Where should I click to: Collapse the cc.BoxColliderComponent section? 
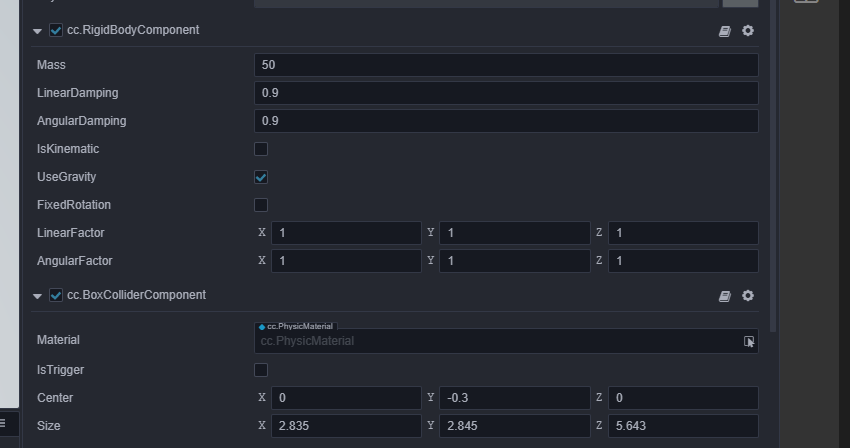38,296
